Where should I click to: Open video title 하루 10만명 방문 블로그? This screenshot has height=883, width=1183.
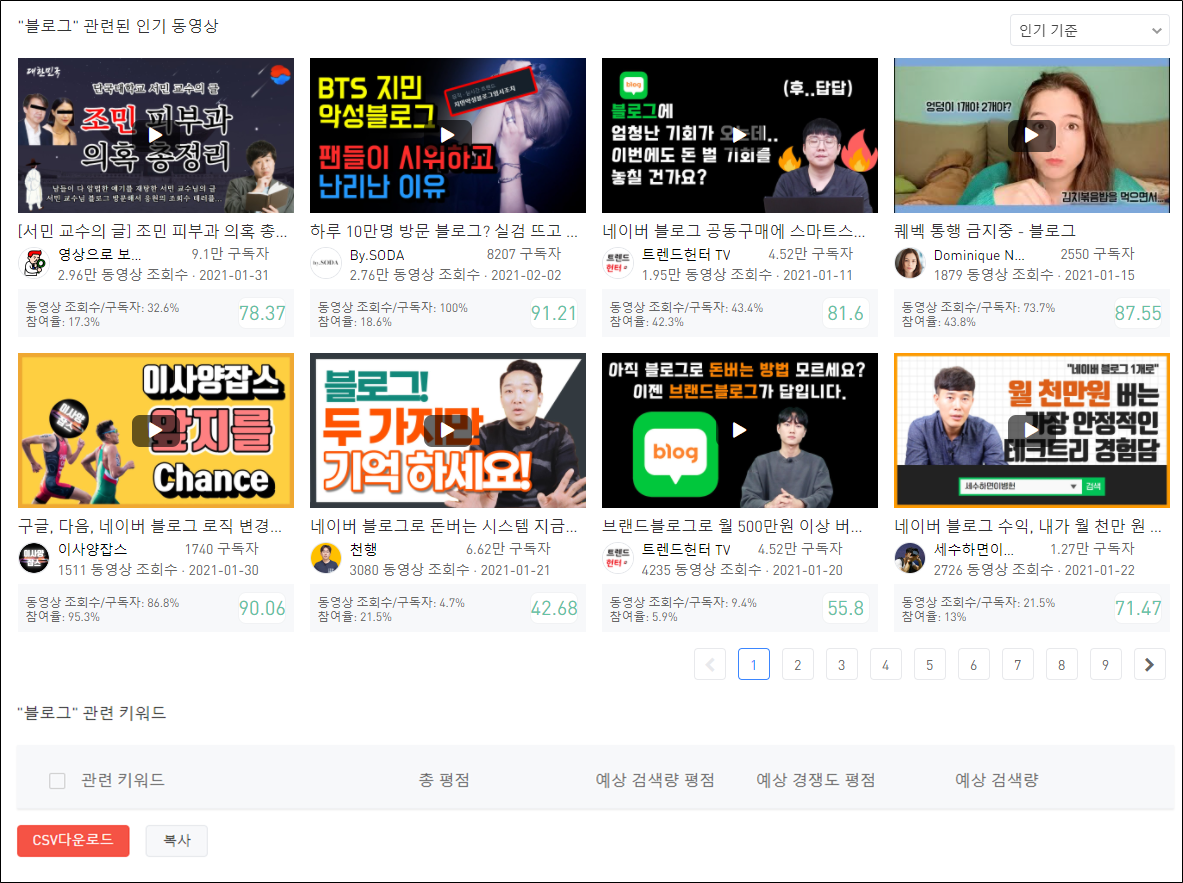point(444,231)
